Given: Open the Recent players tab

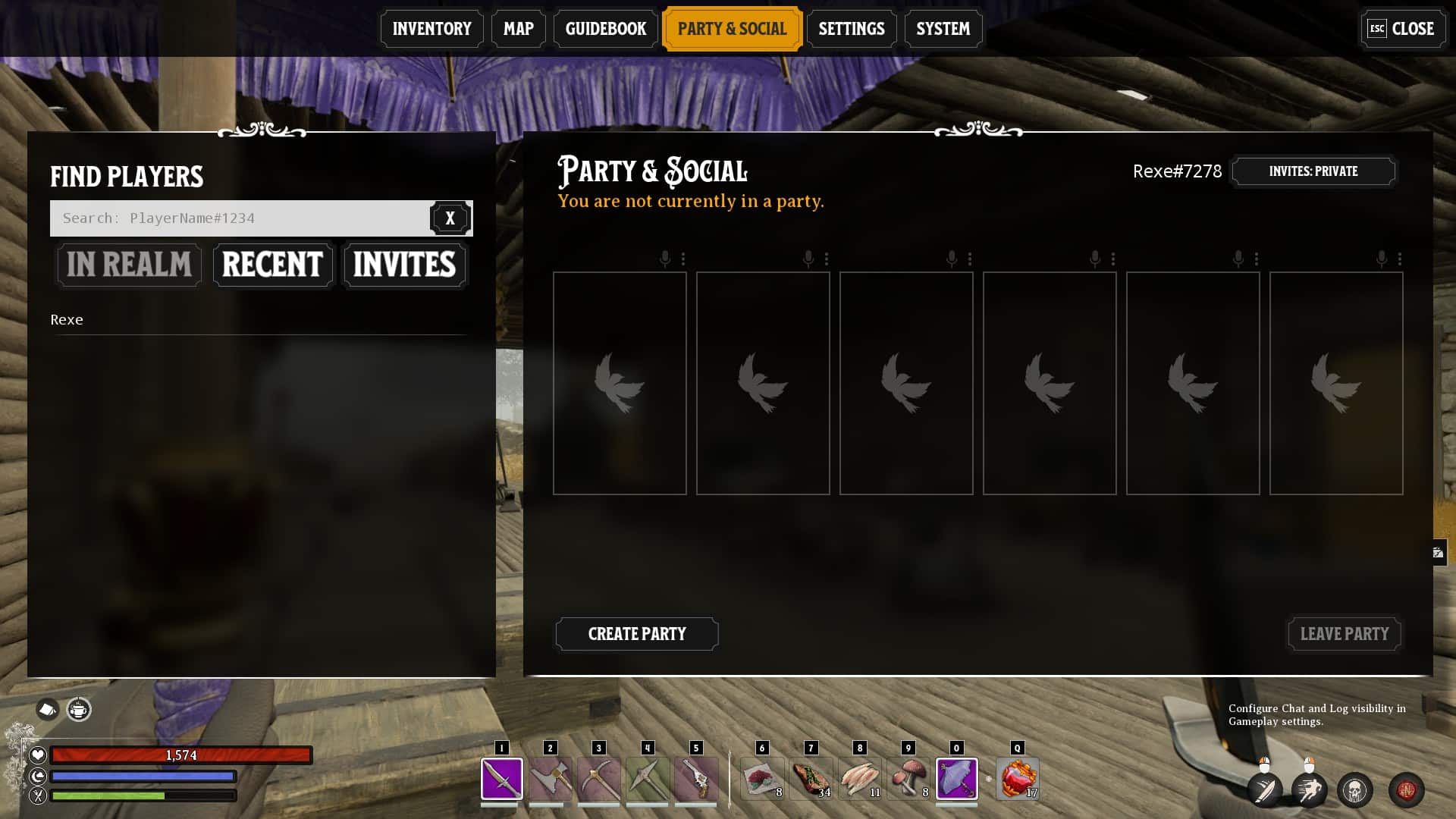Looking at the screenshot, I should point(273,265).
